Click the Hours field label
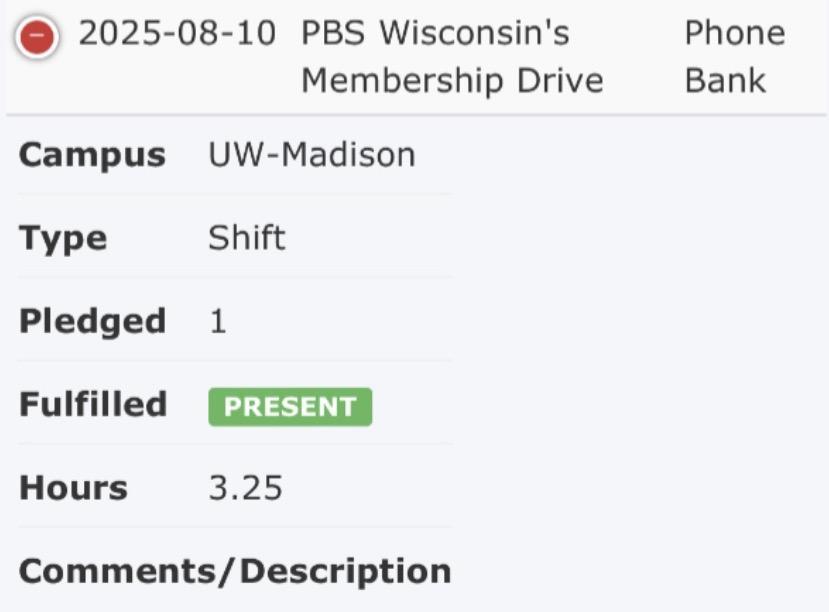Screen dimensions: 829x612 (73, 489)
